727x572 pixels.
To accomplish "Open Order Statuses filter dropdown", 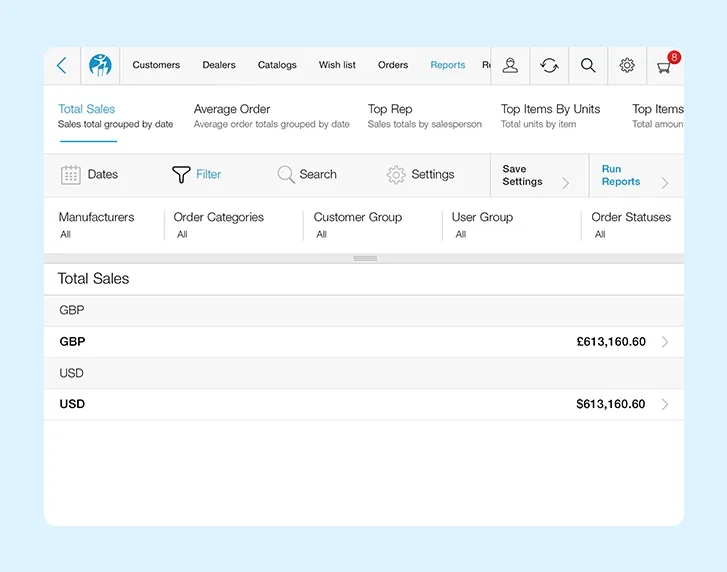I will 632,225.
